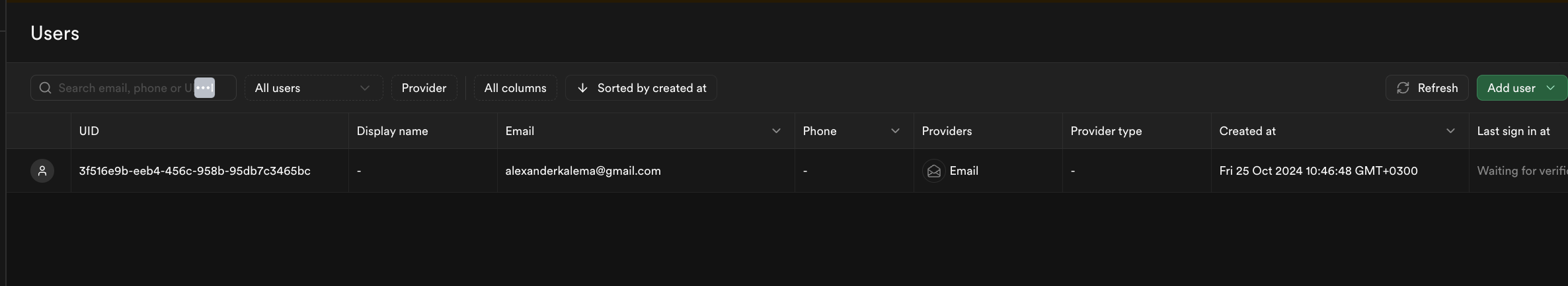1568x286 pixels.
Task: Click the refresh arrows icon
Action: (1403, 88)
